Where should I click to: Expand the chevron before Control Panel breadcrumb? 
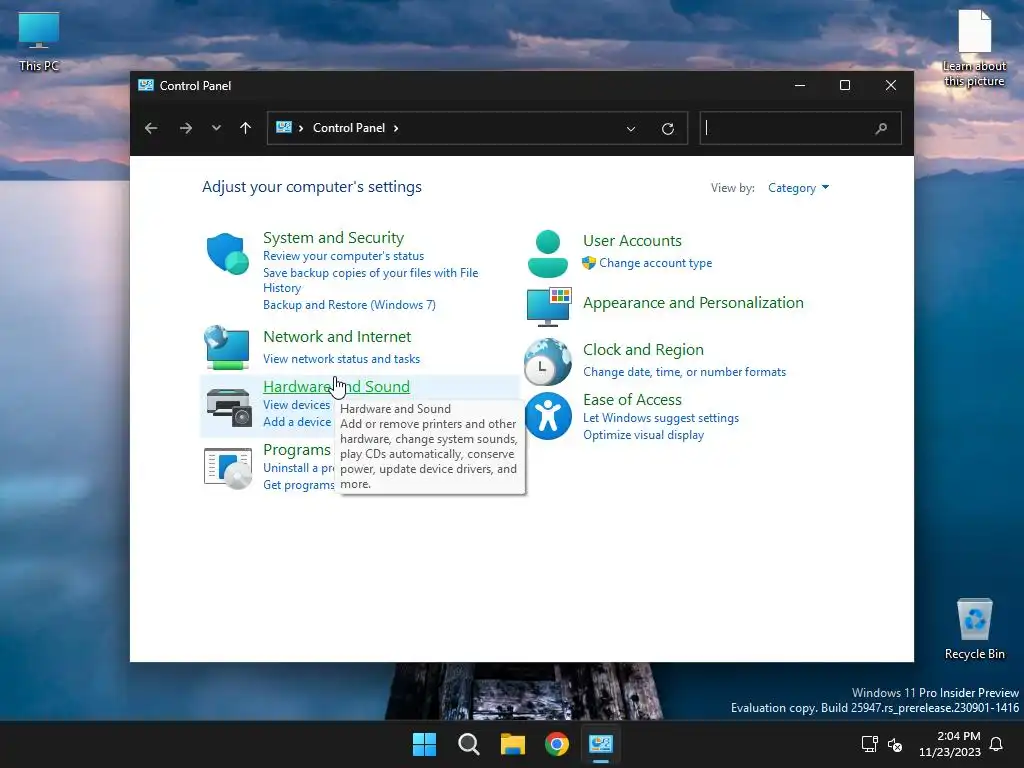(301, 128)
